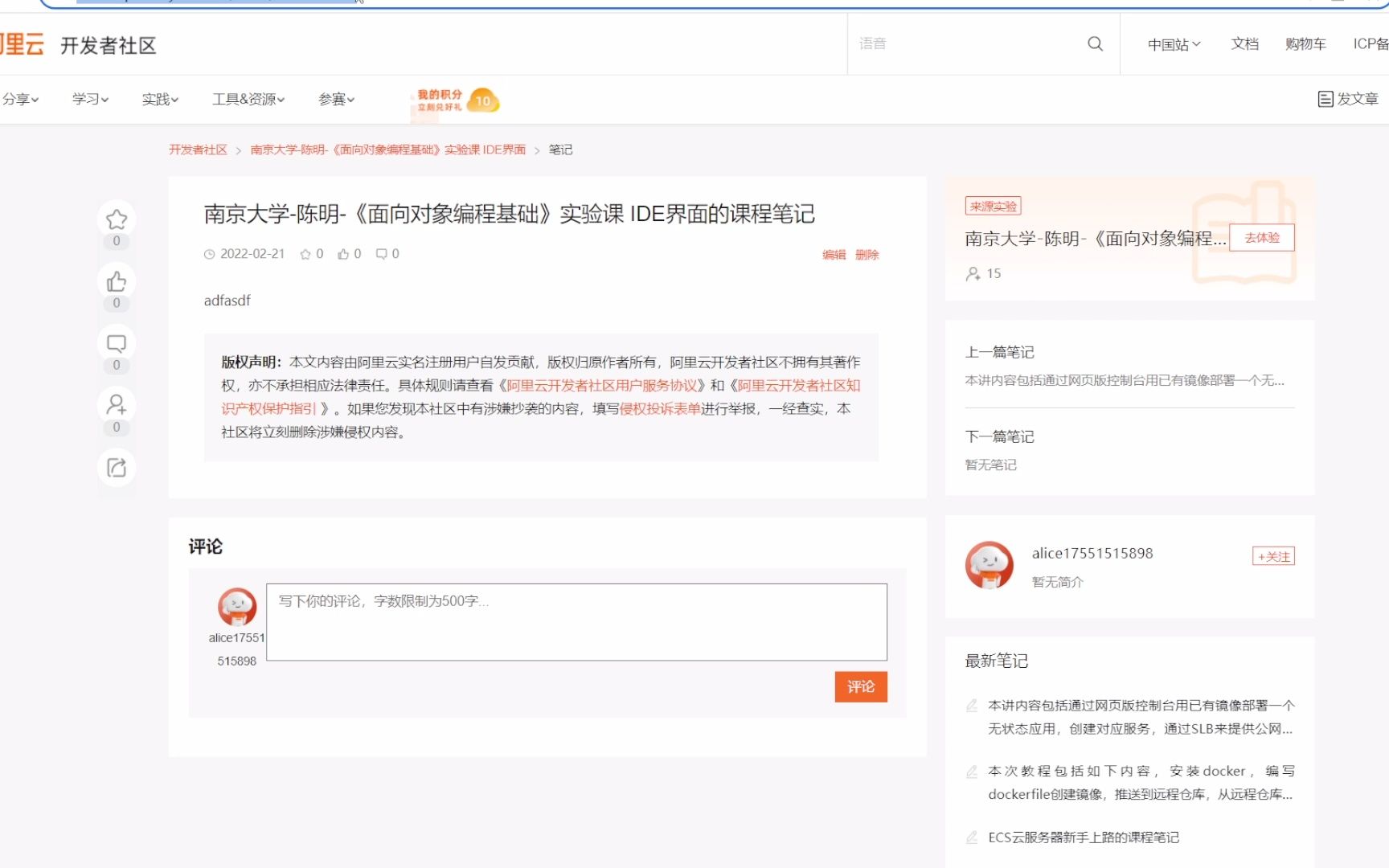The height and width of the screenshot is (868, 1389).
Task: Open alice17551515898 avatar in author card
Action: (x=990, y=566)
